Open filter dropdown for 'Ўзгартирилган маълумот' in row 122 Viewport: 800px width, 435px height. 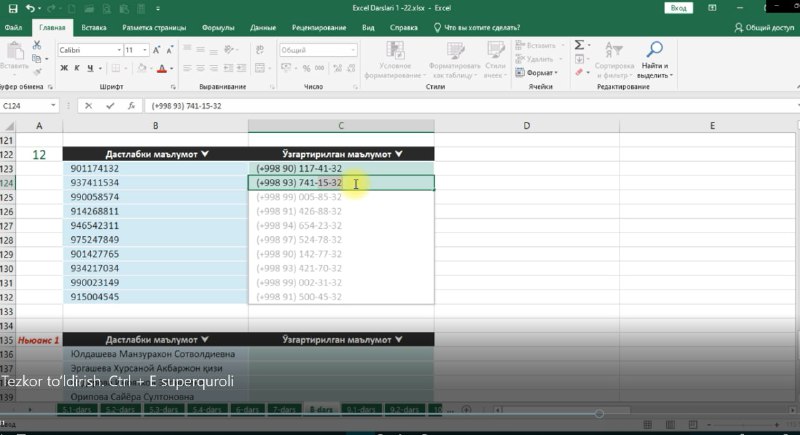[x=398, y=154]
